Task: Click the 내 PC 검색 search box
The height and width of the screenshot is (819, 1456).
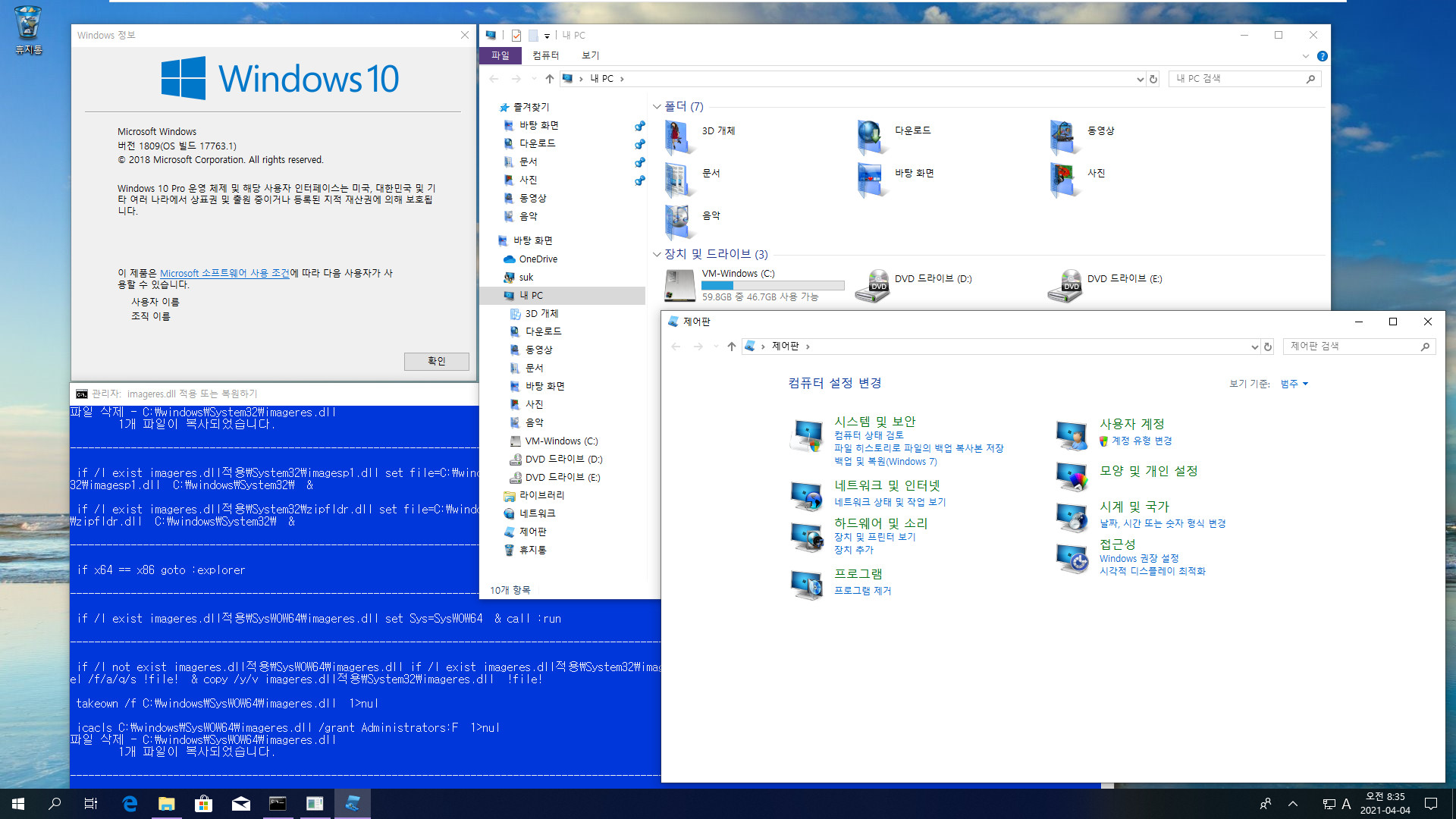Action: tap(1244, 79)
